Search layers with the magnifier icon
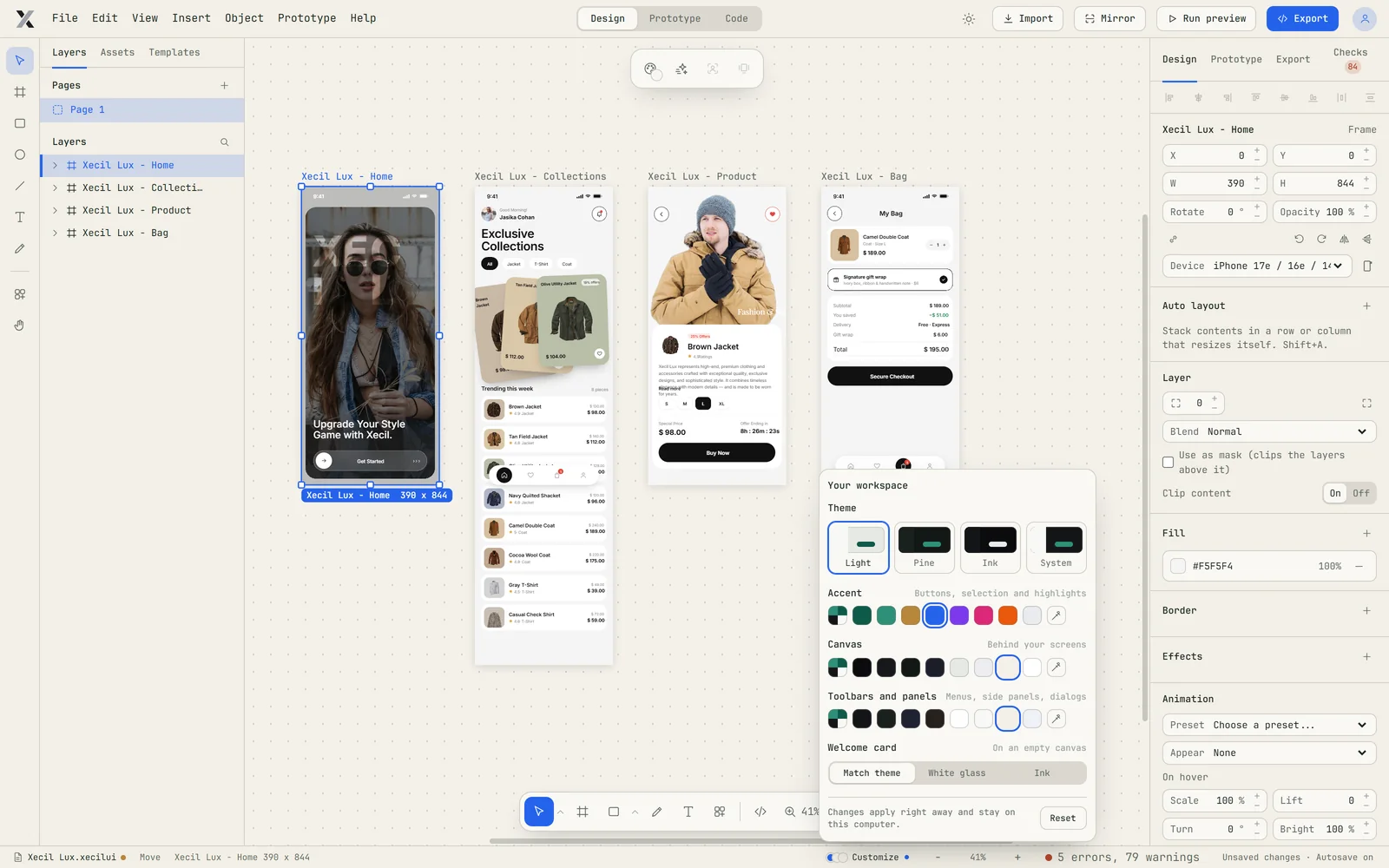This screenshot has width=1389, height=868. [224, 141]
